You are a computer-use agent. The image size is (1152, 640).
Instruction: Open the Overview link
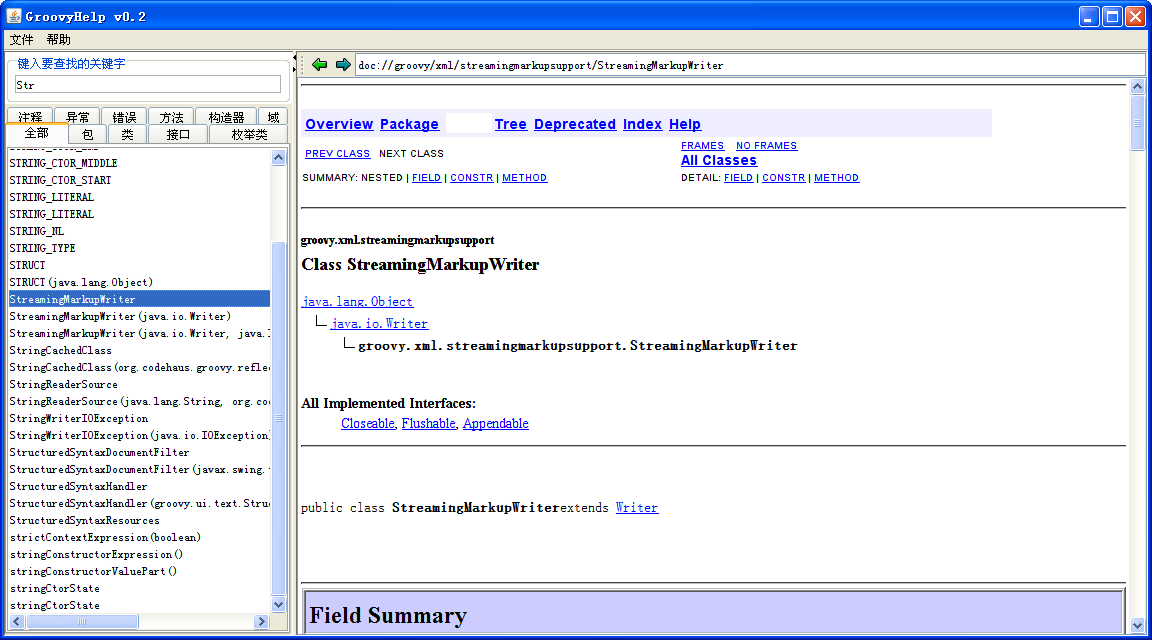[339, 124]
